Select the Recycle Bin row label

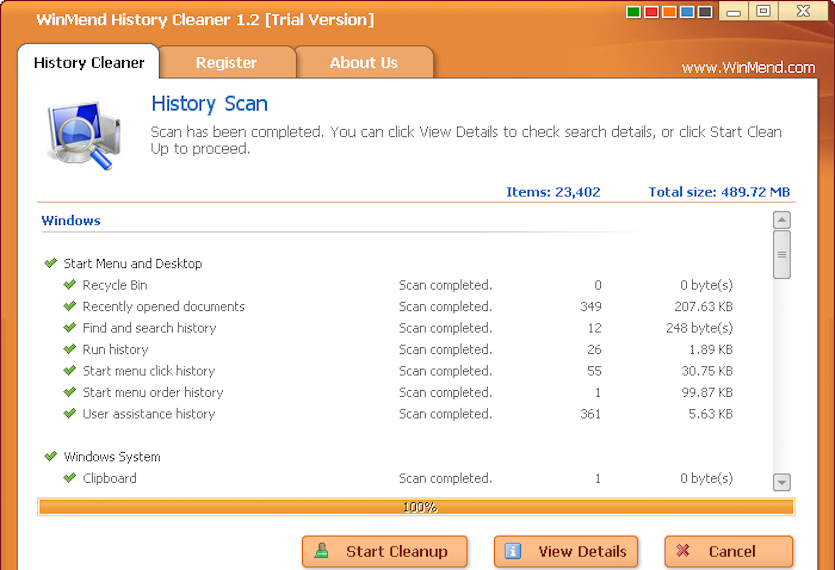pyautogui.click(x=114, y=285)
